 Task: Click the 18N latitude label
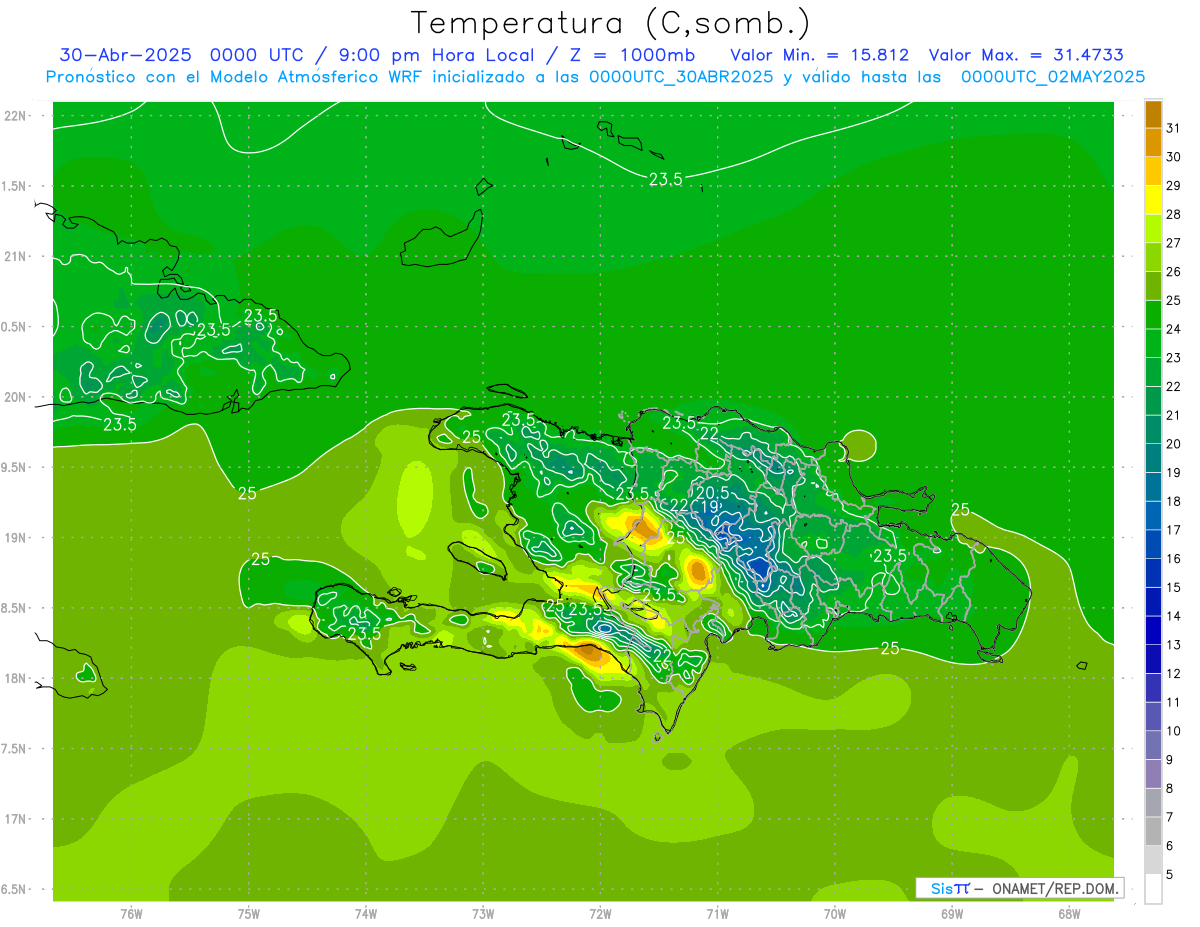(15, 679)
